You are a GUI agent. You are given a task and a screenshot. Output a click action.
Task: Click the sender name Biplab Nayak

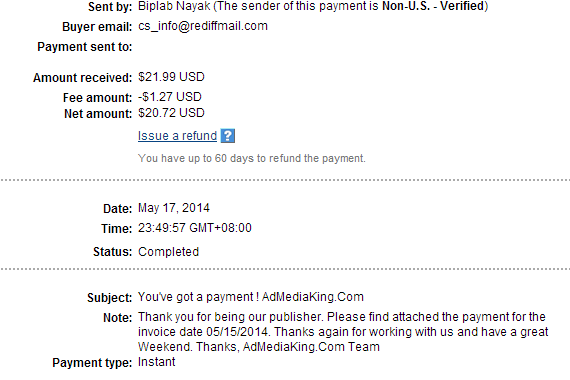[x=174, y=6]
